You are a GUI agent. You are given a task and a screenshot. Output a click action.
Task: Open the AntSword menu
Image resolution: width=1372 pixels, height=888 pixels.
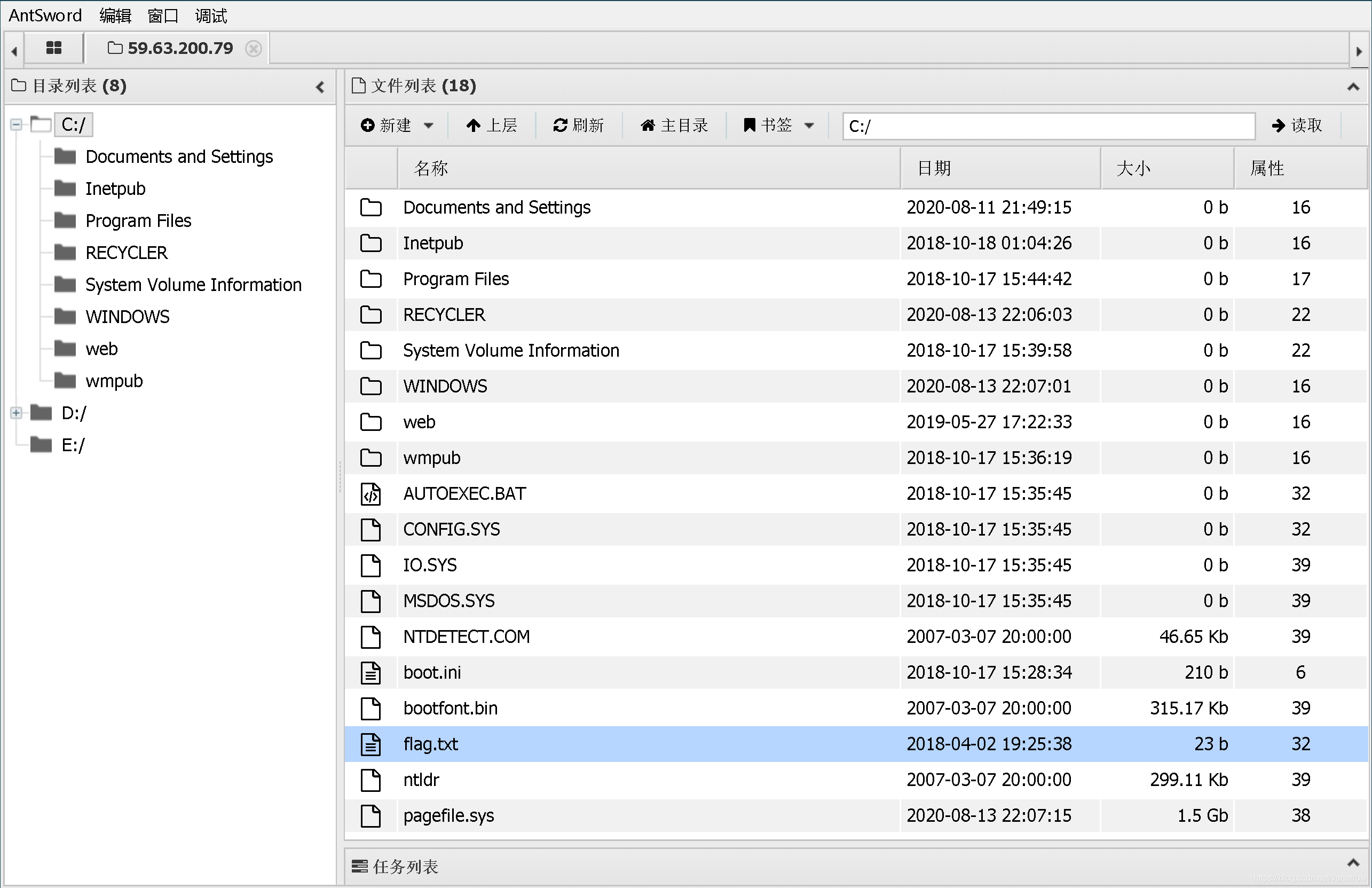pyautogui.click(x=45, y=15)
